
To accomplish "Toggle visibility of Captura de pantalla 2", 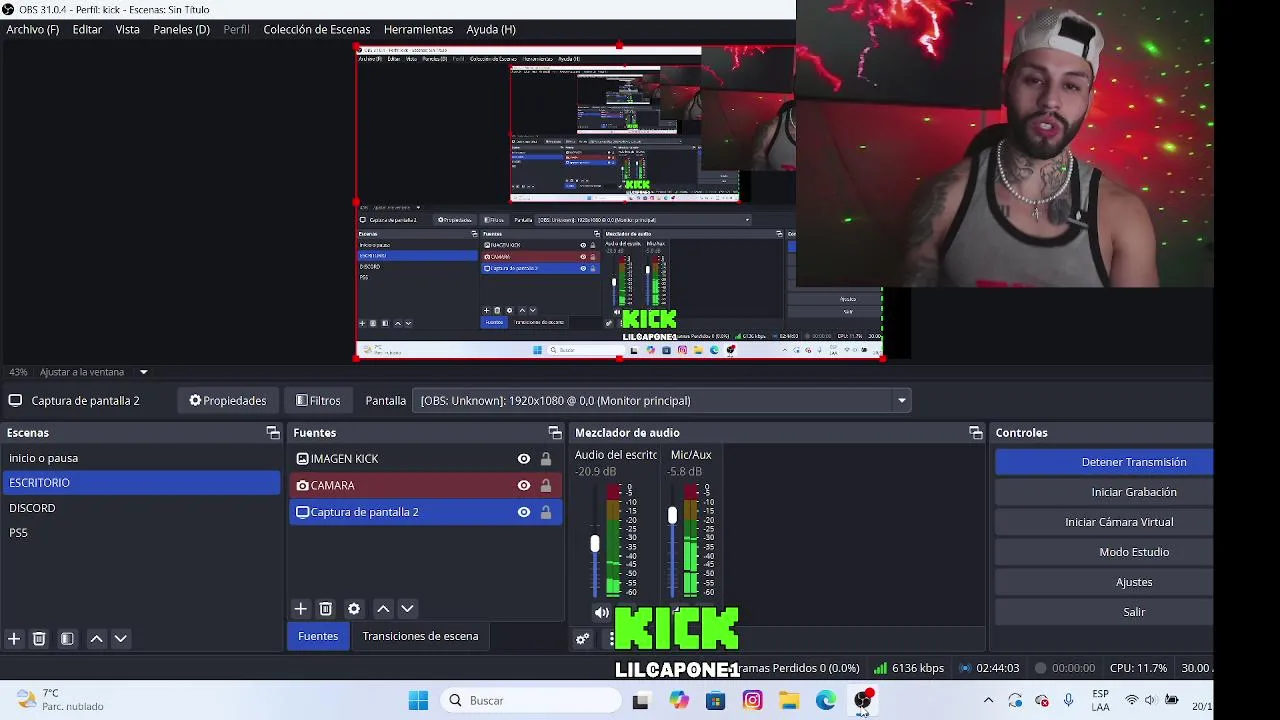I will [523, 512].
